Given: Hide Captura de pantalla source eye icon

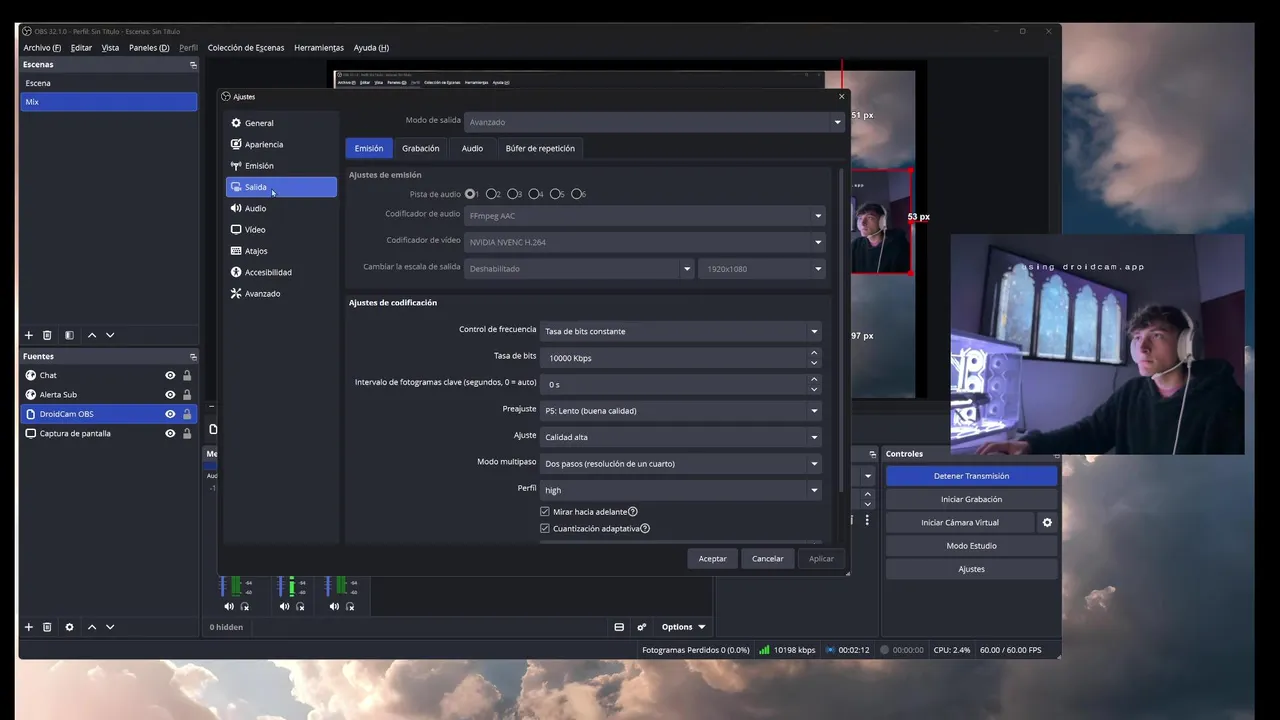Looking at the screenshot, I should coord(170,434).
